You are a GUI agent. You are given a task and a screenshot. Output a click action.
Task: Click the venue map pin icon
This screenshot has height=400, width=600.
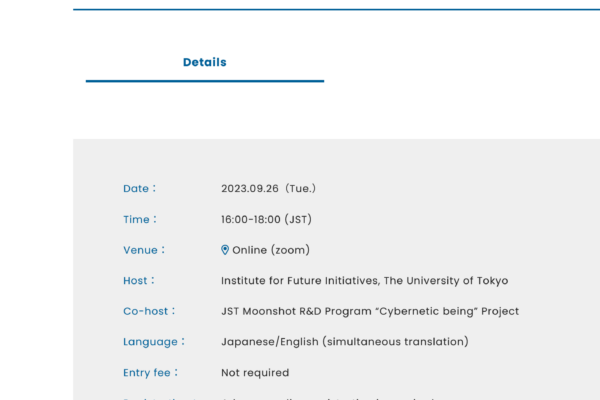click(x=225, y=250)
